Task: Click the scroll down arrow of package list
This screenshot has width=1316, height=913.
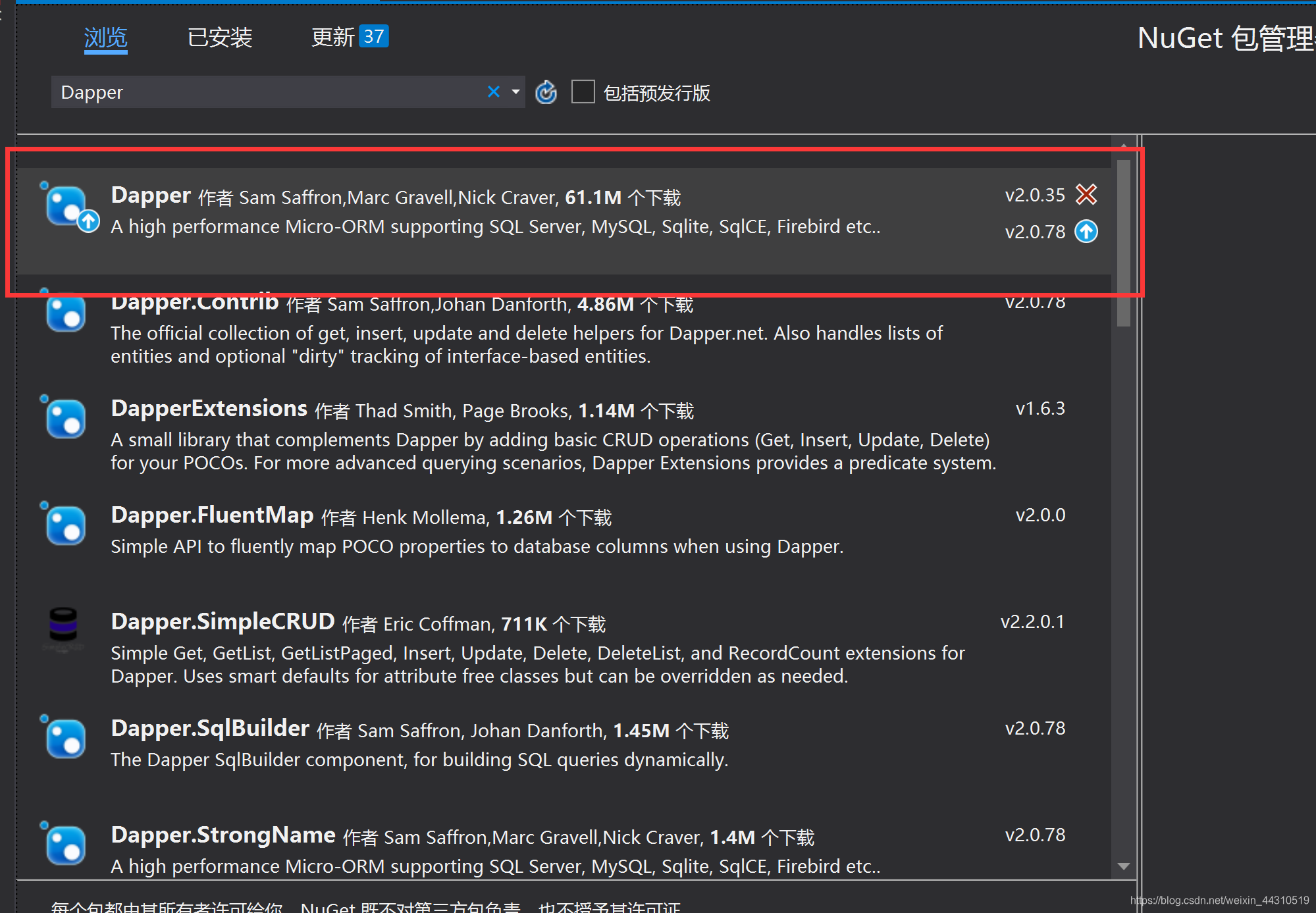Action: click(1124, 866)
